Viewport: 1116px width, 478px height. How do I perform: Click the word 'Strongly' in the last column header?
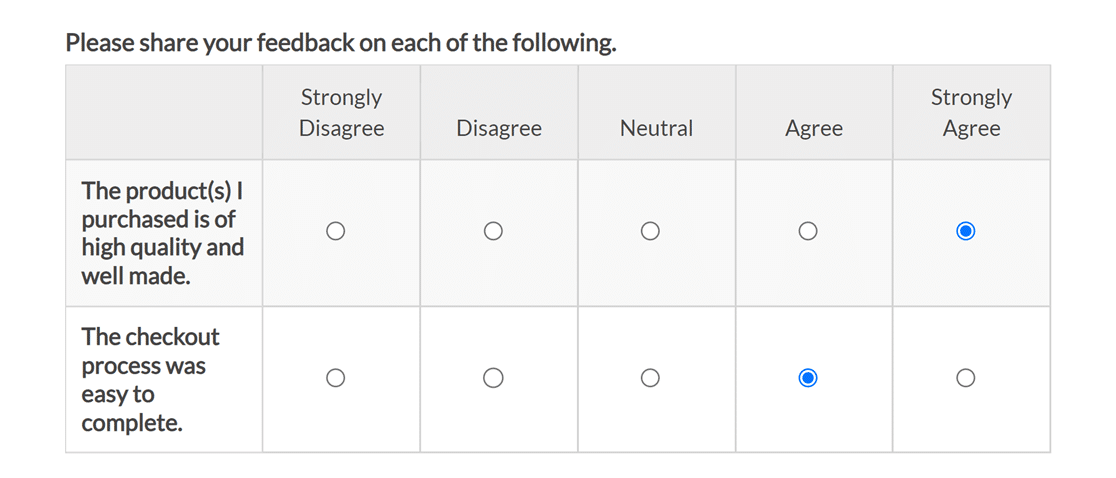click(971, 97)
